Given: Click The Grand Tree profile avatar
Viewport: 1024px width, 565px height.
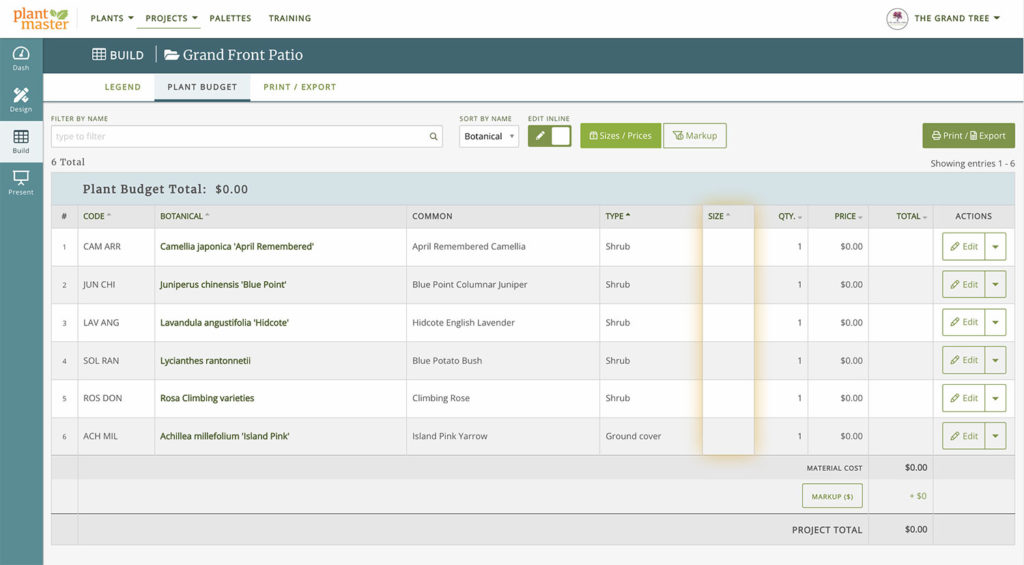Looking at the screenshot, I should 897,18.
